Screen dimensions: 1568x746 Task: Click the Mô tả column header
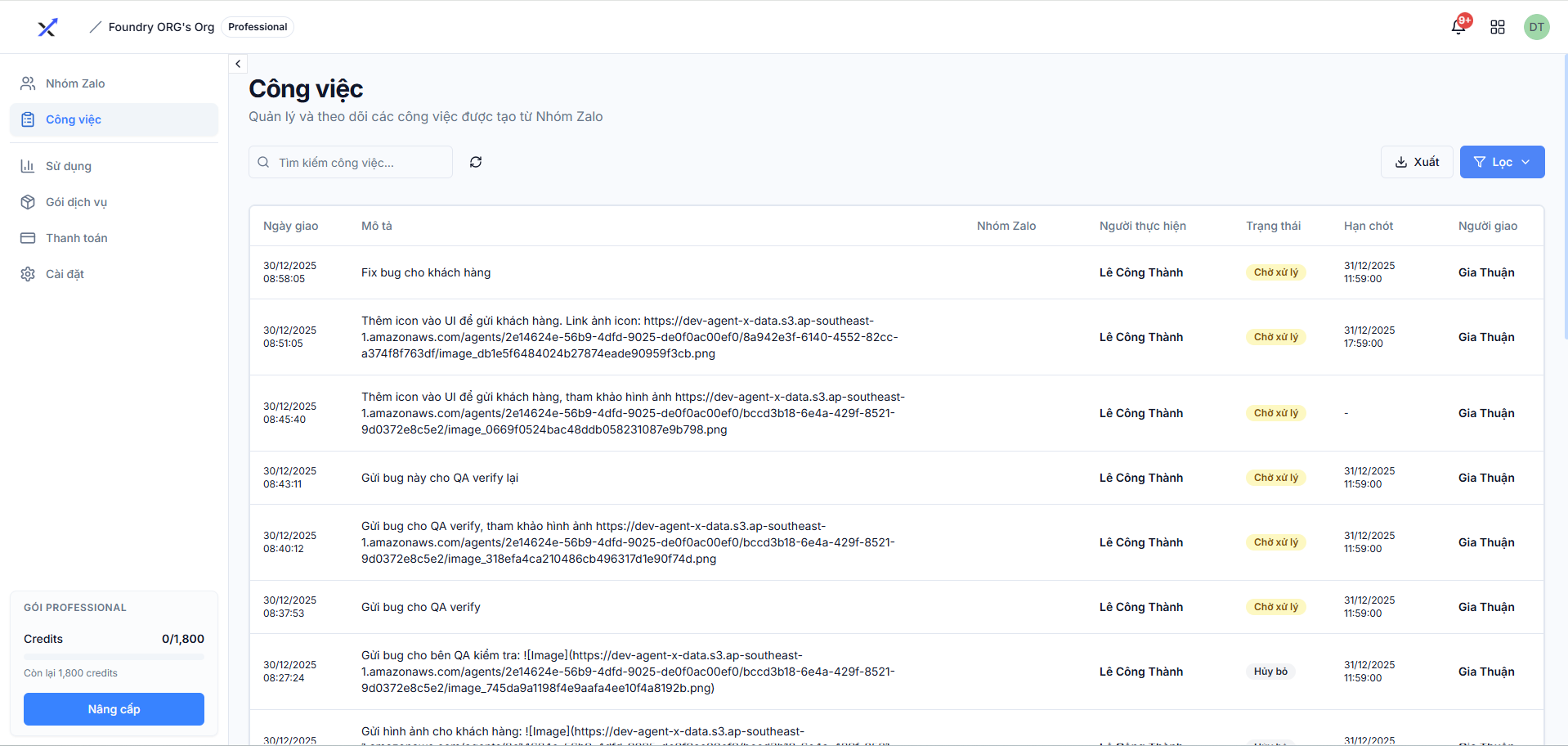click(x=377, y=226)
